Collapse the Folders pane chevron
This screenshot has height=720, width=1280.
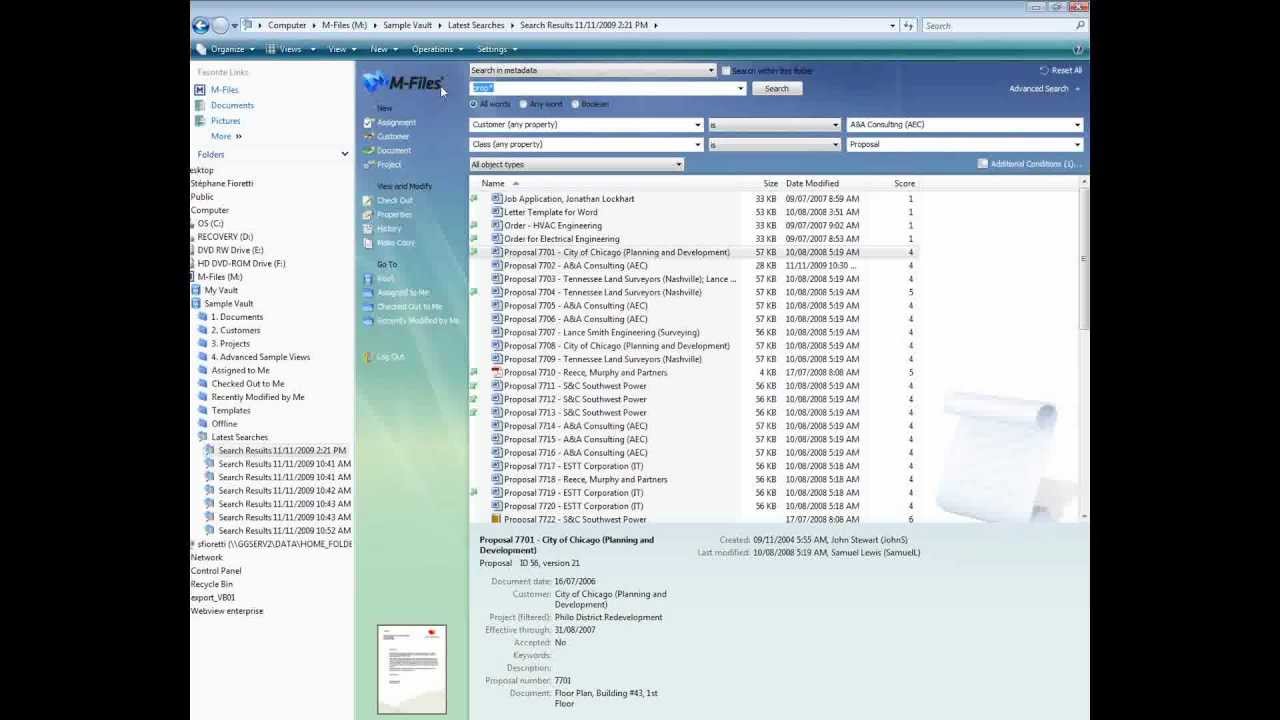345,154
